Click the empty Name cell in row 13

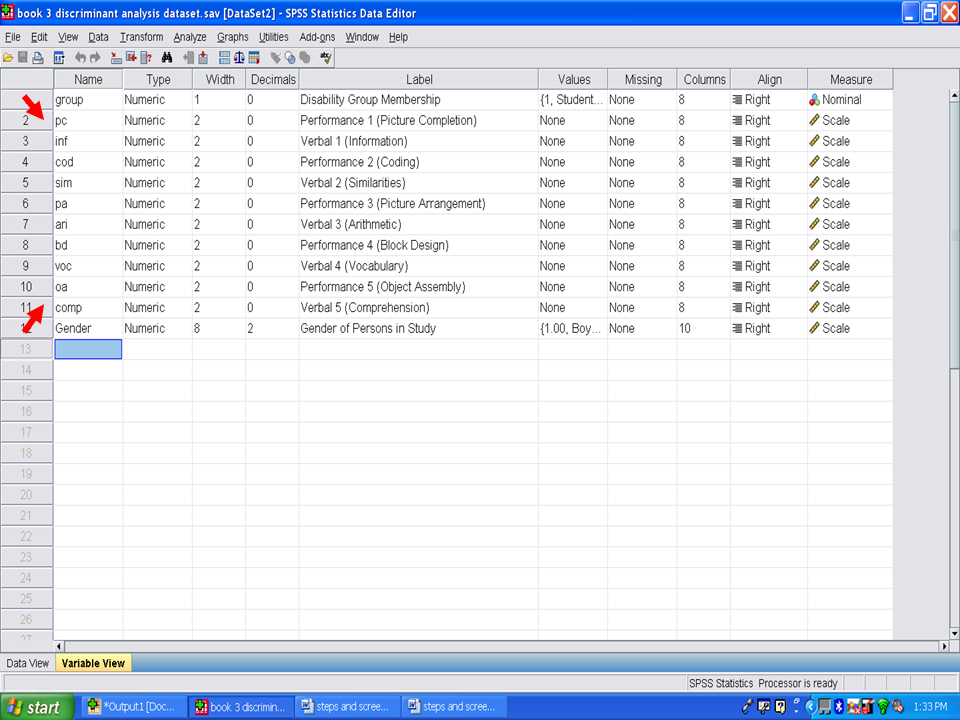[88, 349]
